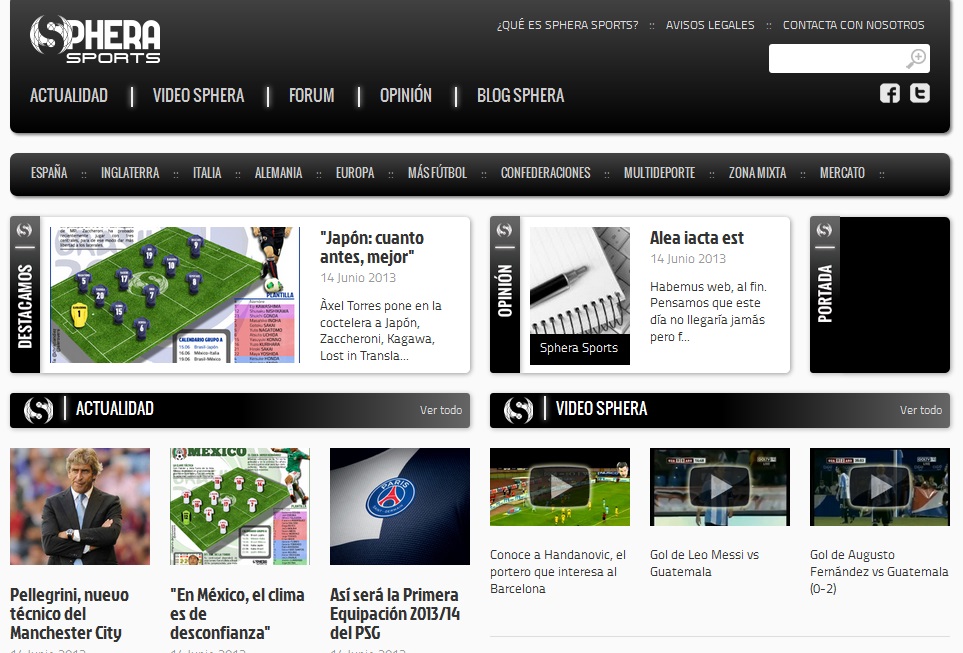Select the Confederaciones category
Image resolution: width=963 pixels, height=653 pixels.
[545, 173]
